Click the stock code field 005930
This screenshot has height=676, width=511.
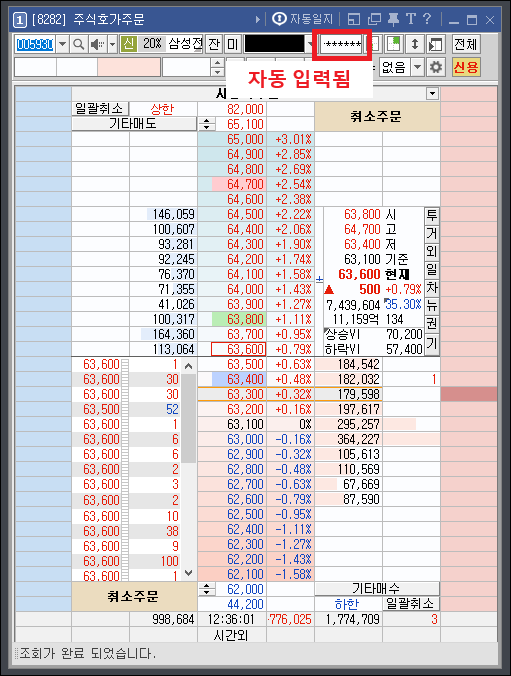pos(35,44)
